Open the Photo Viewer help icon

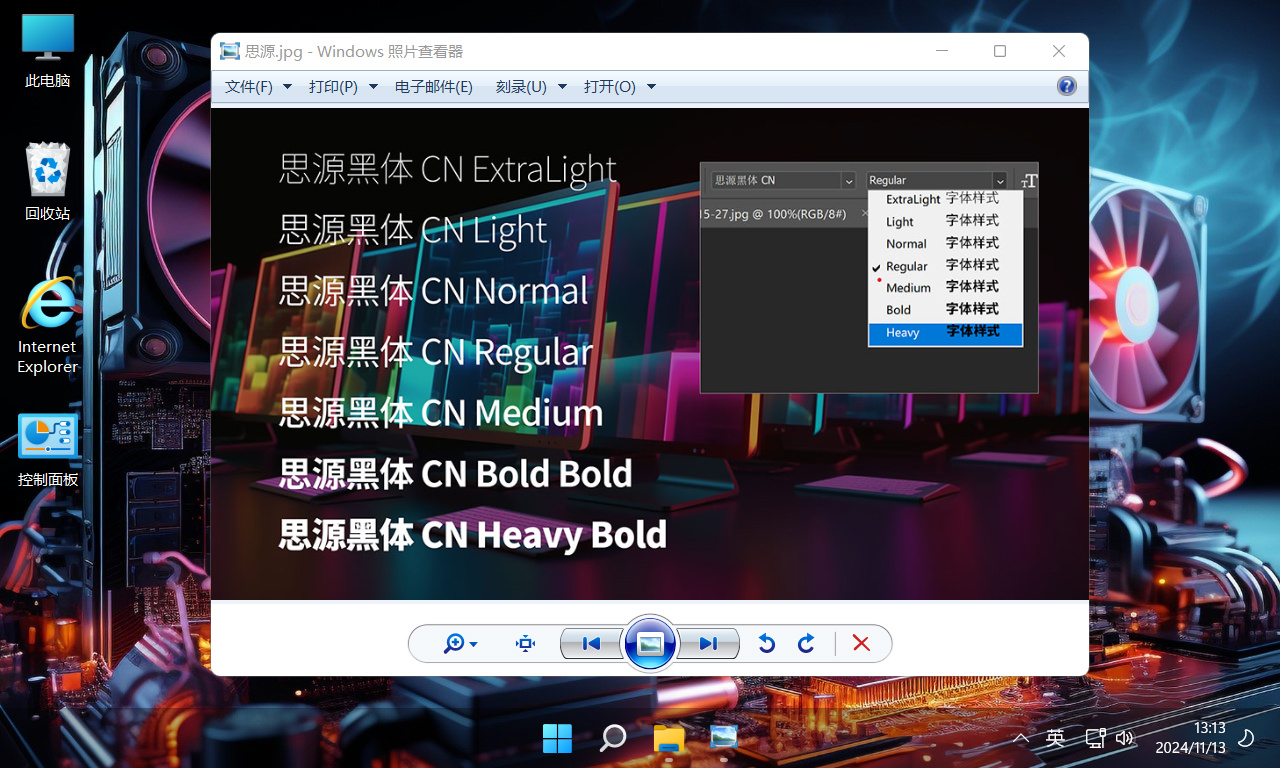click(1067, 86)
